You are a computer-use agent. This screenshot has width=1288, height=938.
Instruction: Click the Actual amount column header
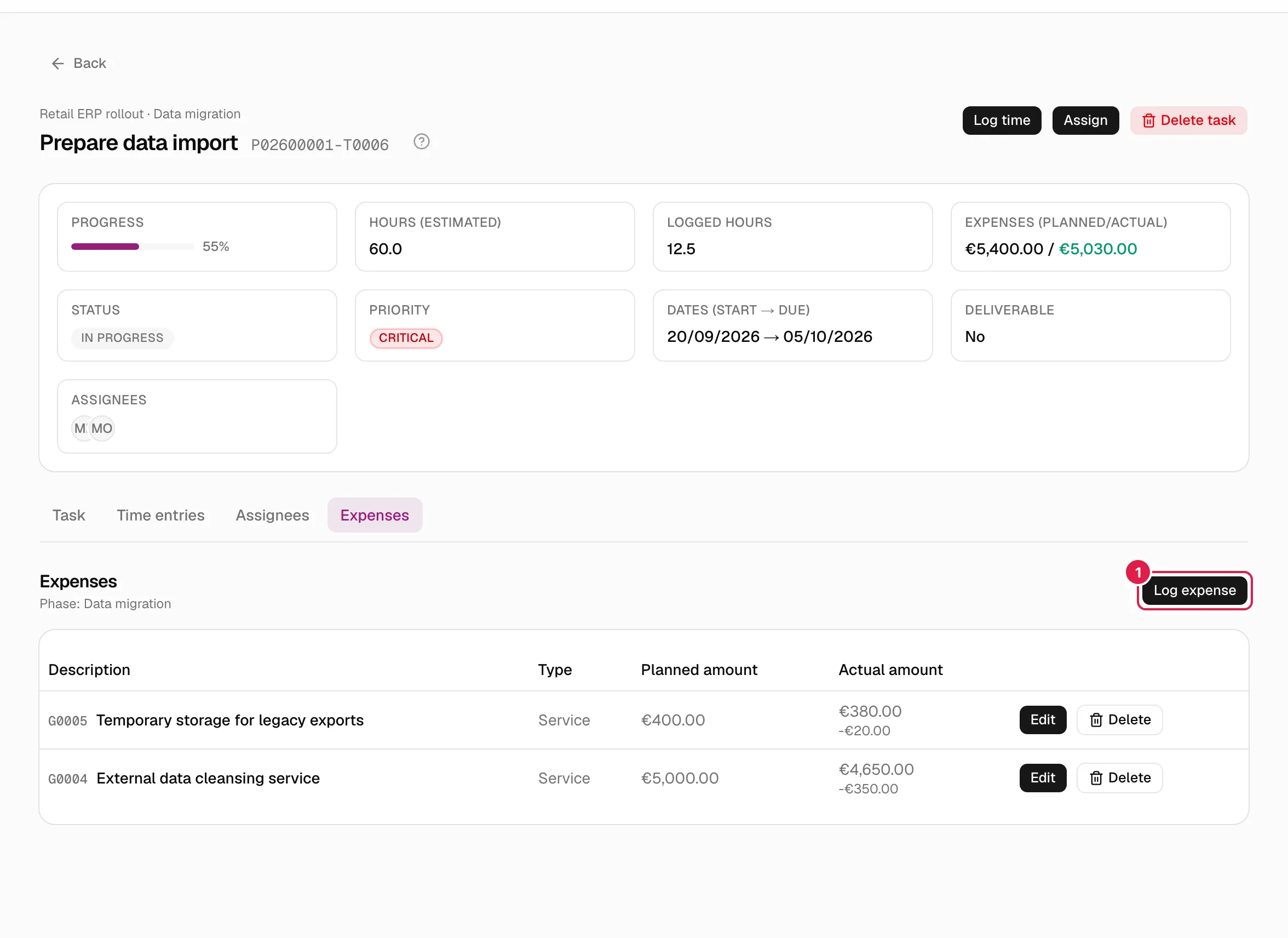coord(890,670)
